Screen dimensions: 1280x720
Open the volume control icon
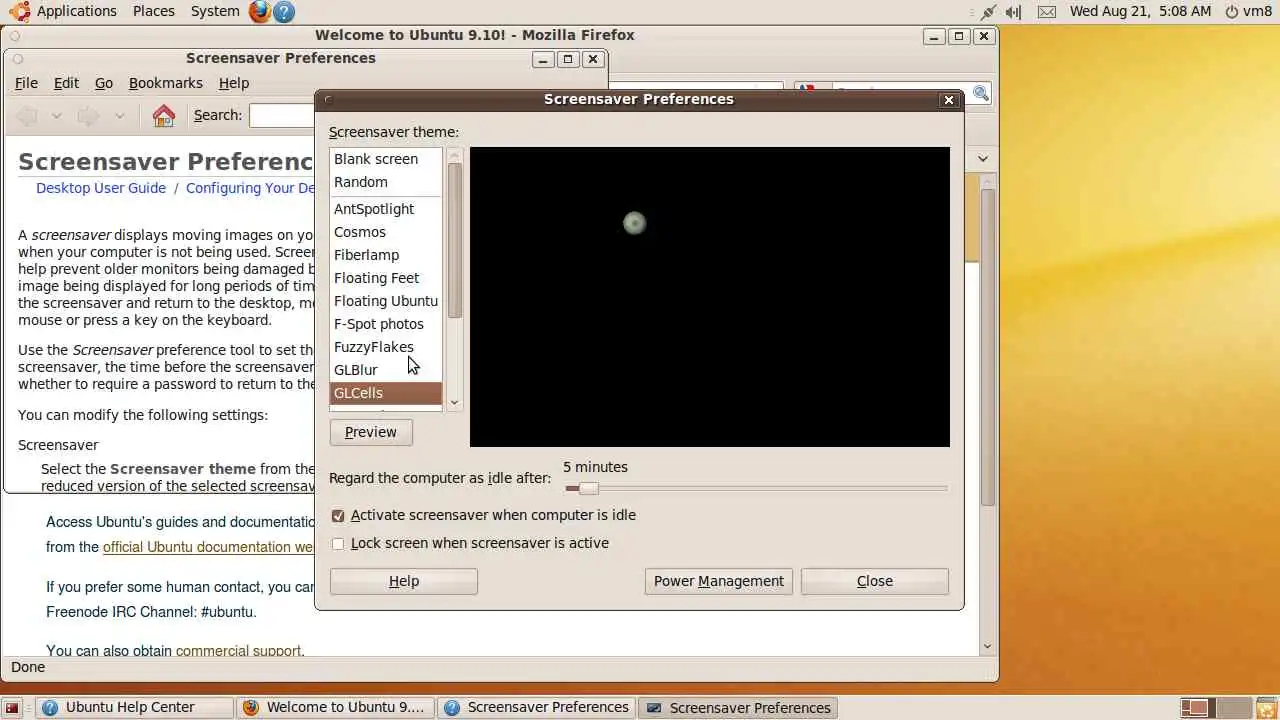[x=1014, y=12]
